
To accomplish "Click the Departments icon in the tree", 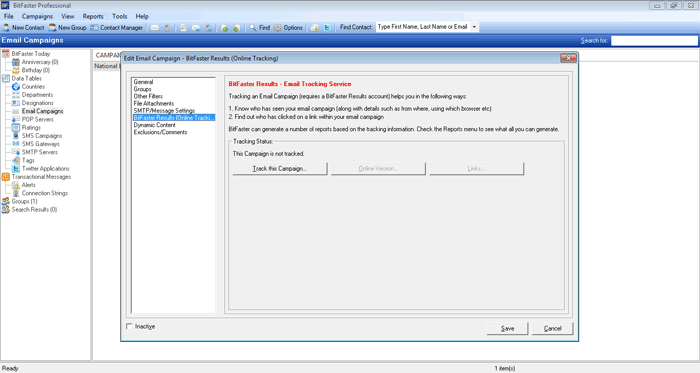I will pyautogui.click(x=16, y=95).
